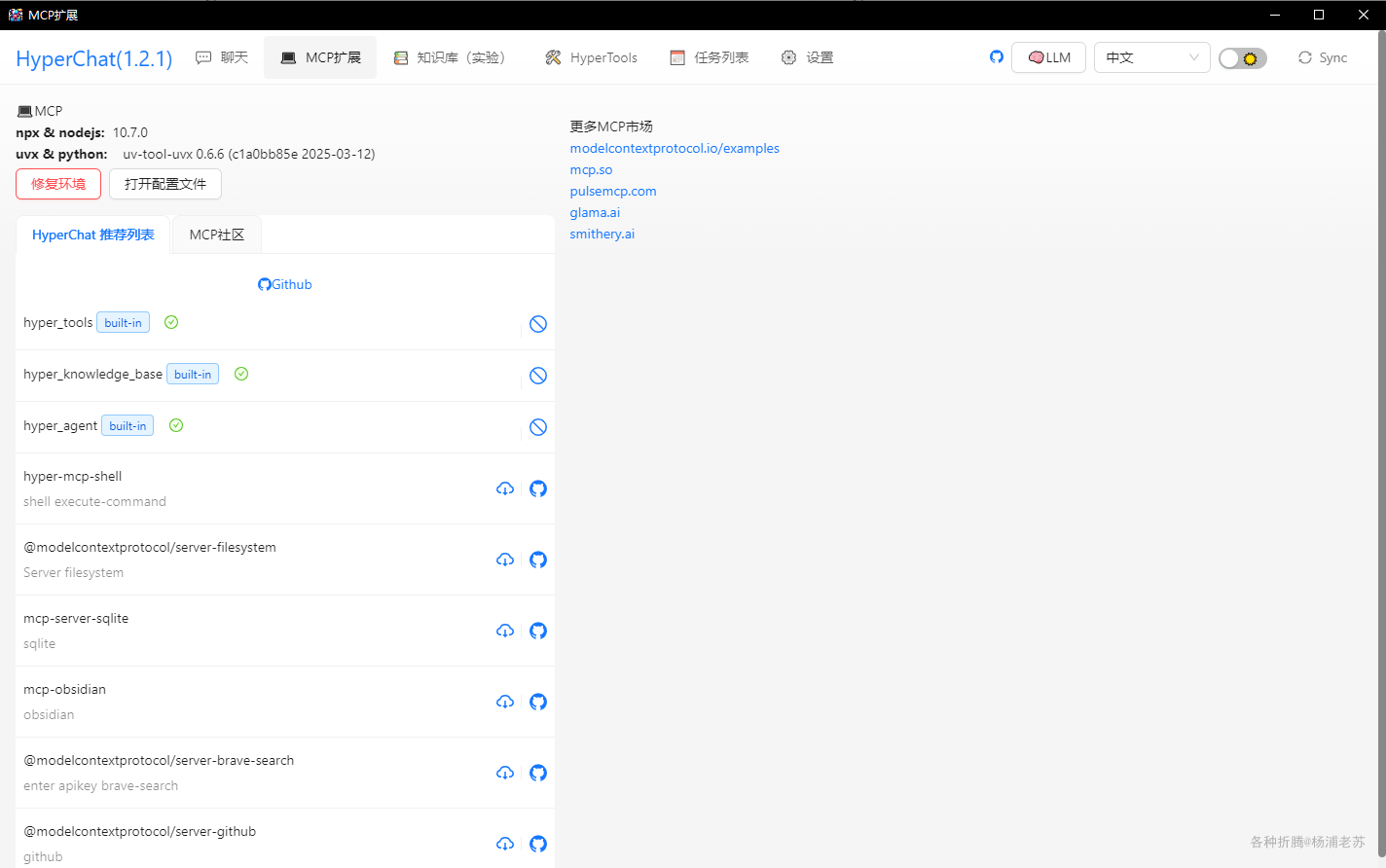Select the @modelcontextprotocol/server-brave-search entry name

click(x=159, y=760)
